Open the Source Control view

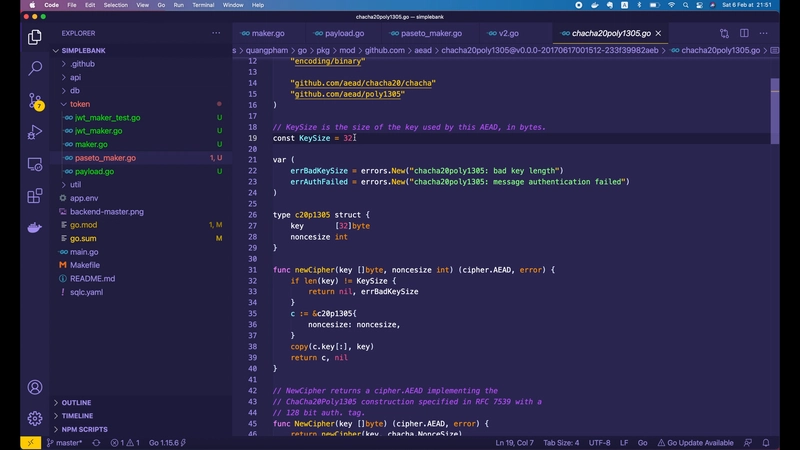click(x=35, y=100)
